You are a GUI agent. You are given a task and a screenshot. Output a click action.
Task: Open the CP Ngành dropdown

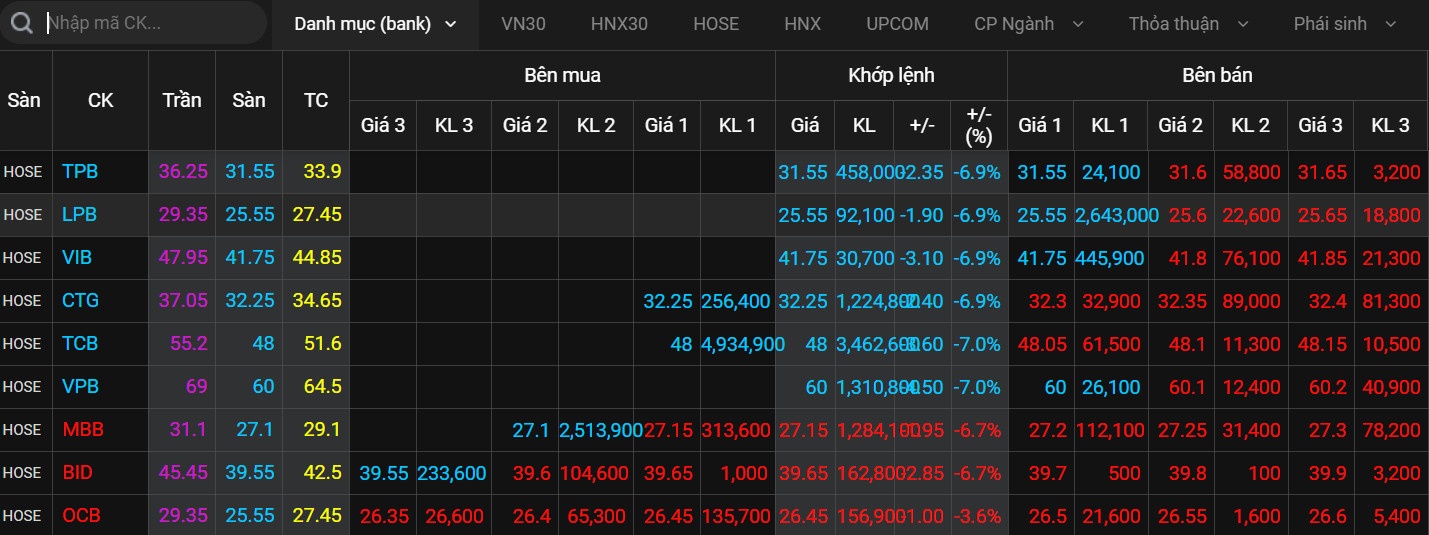click(1028, 24)
